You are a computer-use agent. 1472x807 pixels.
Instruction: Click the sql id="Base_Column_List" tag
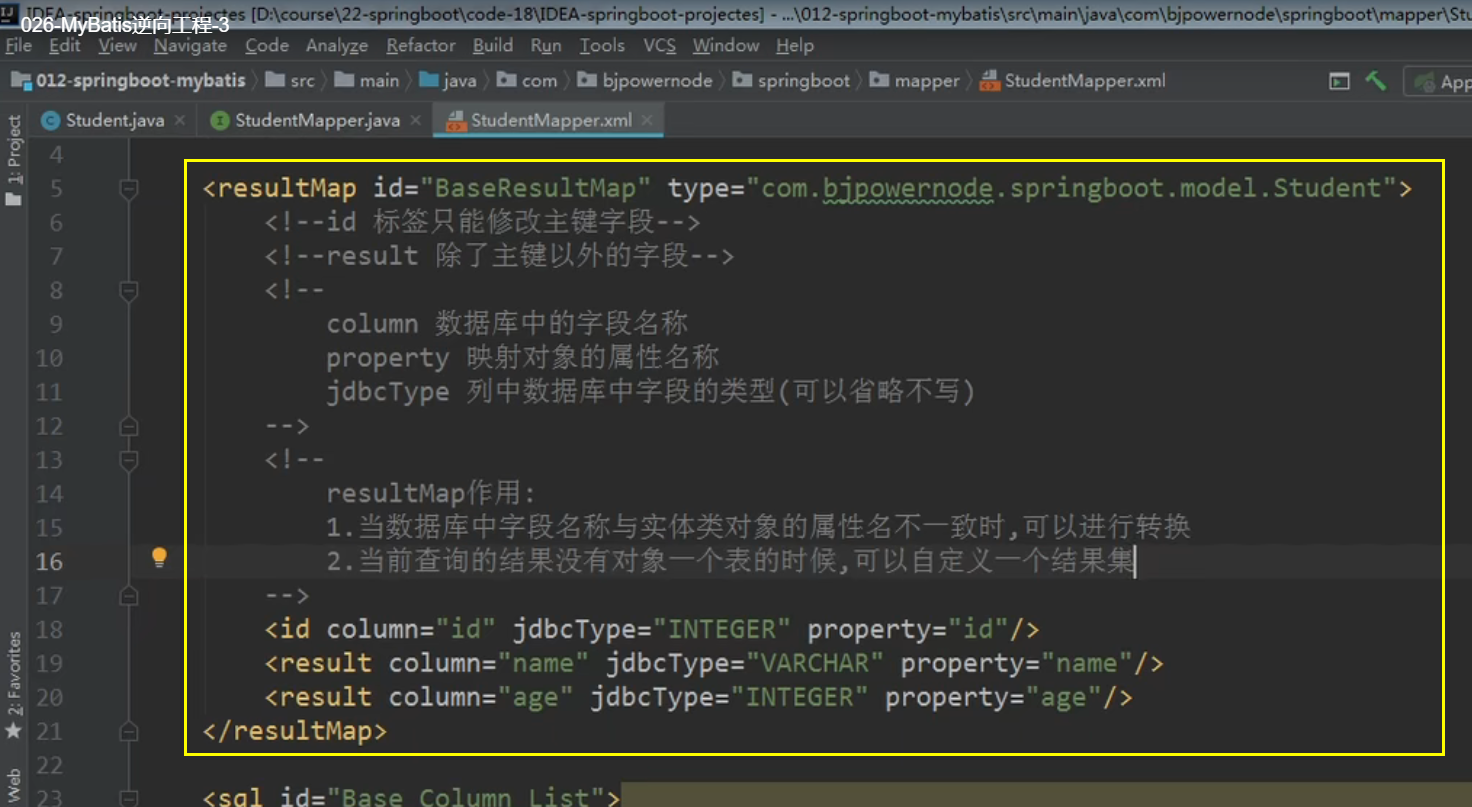coord(411,797)
